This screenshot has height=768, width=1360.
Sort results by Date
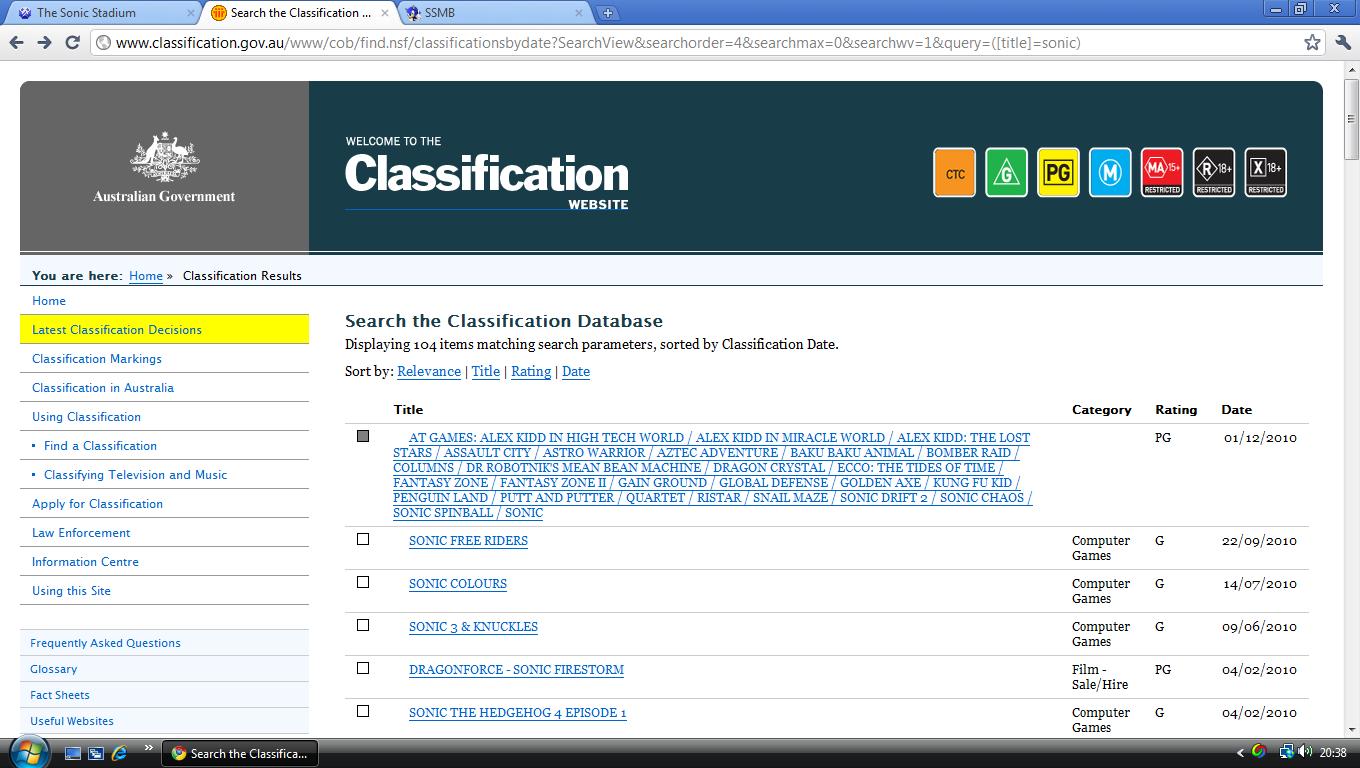(x=576, y=371)
